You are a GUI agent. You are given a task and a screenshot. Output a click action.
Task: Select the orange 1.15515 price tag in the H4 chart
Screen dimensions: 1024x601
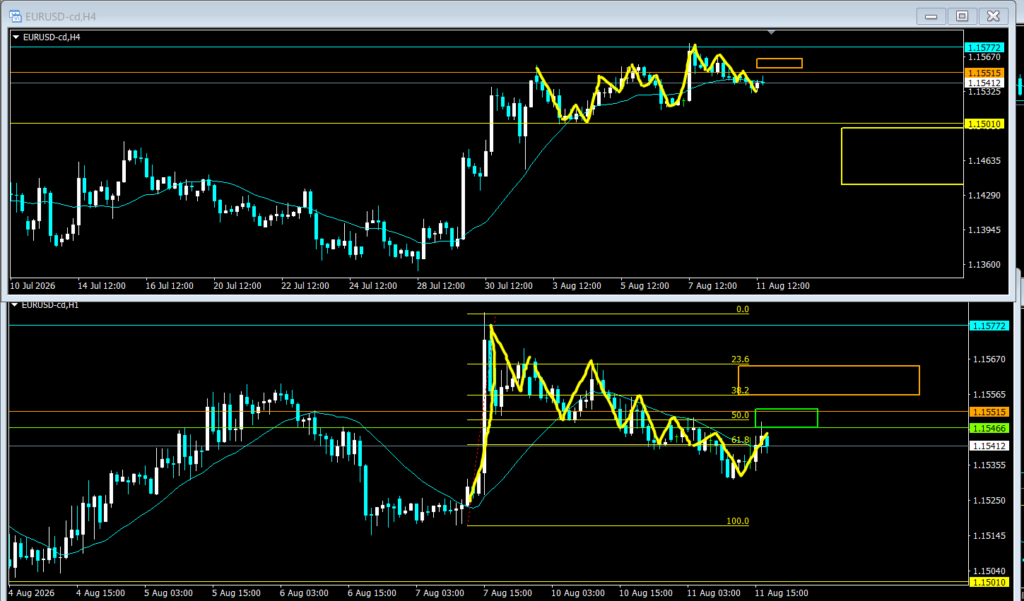985,73
